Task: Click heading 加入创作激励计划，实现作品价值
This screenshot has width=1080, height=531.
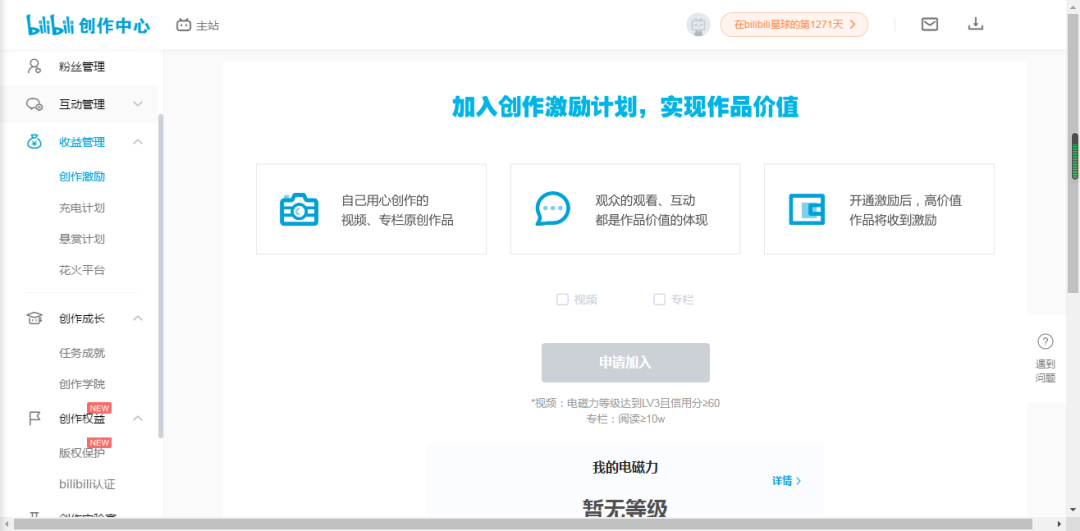Action: click(625, 107)
